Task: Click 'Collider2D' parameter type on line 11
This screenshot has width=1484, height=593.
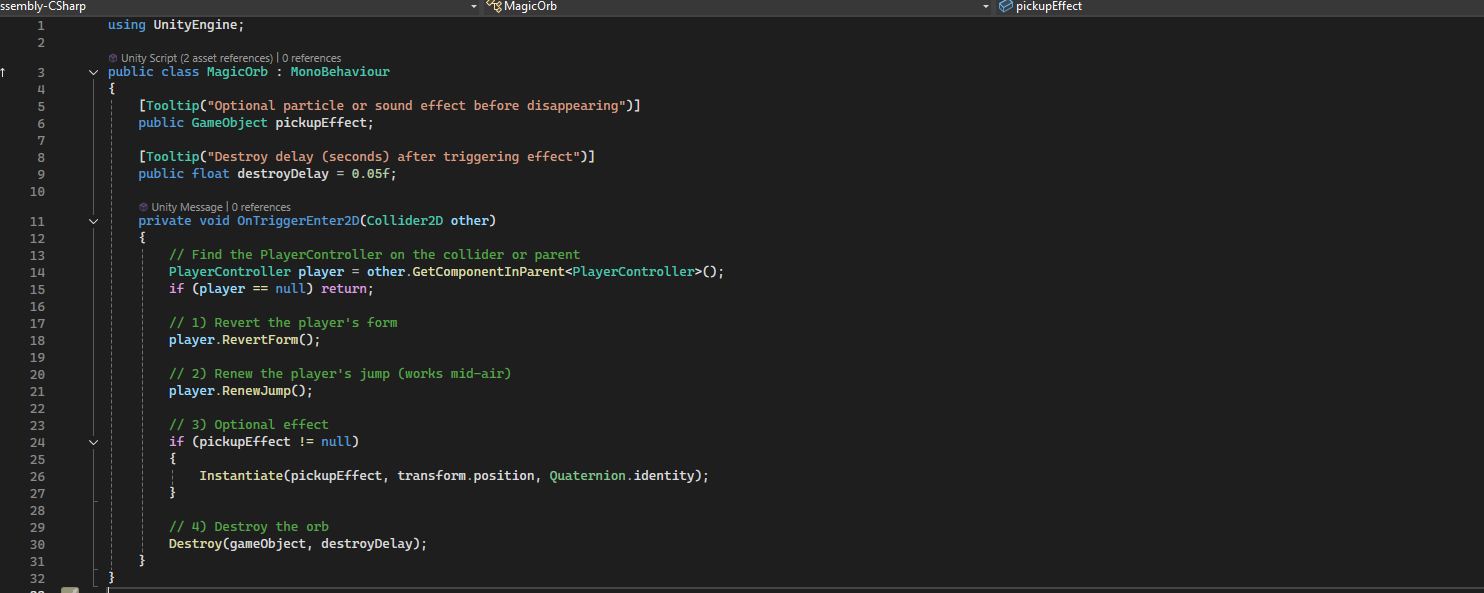Action: (x=405, y=221)
